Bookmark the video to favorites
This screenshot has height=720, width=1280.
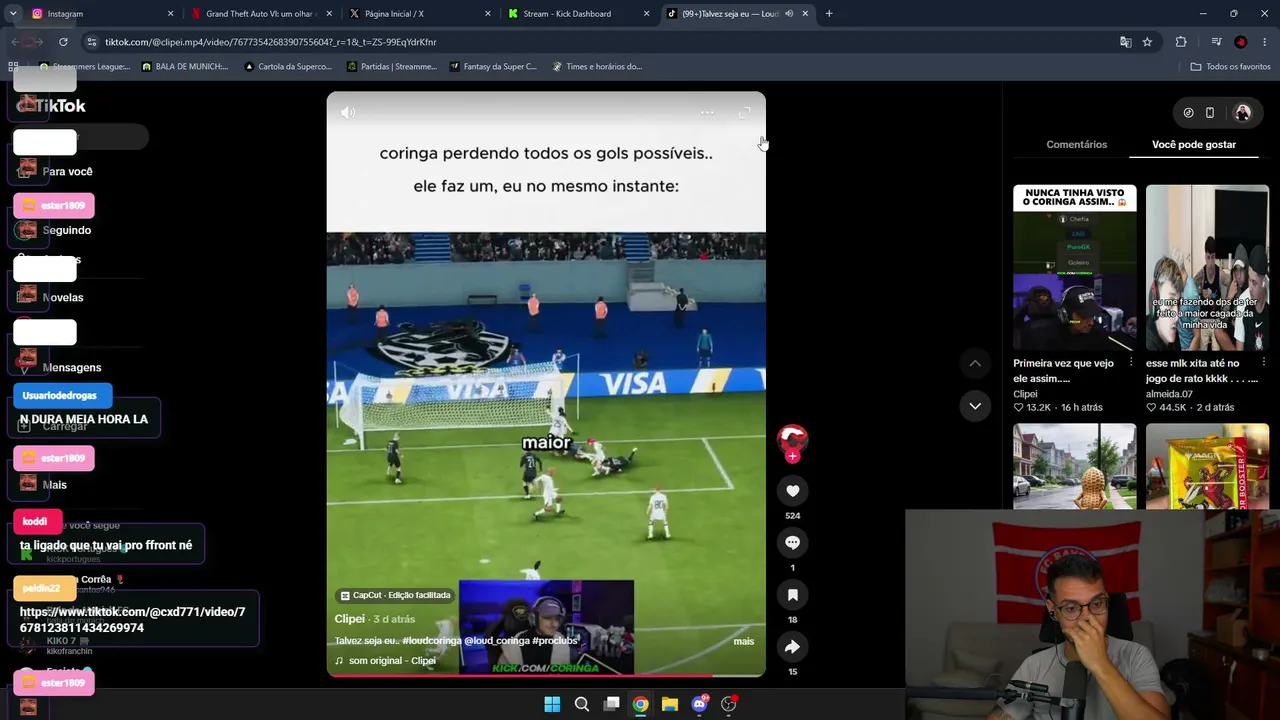tap(792, 595)
